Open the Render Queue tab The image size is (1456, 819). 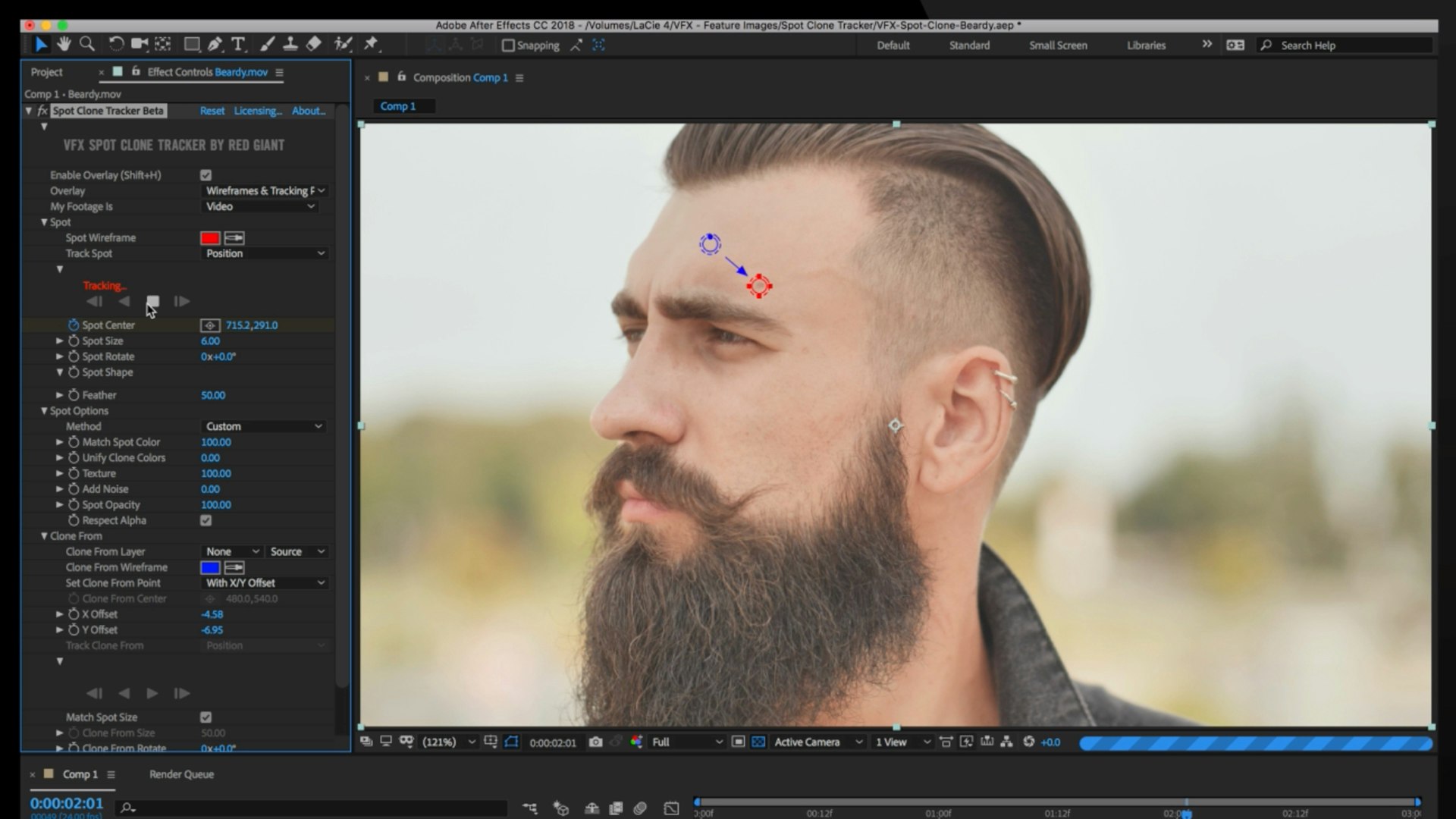click(x=181, y=774)
